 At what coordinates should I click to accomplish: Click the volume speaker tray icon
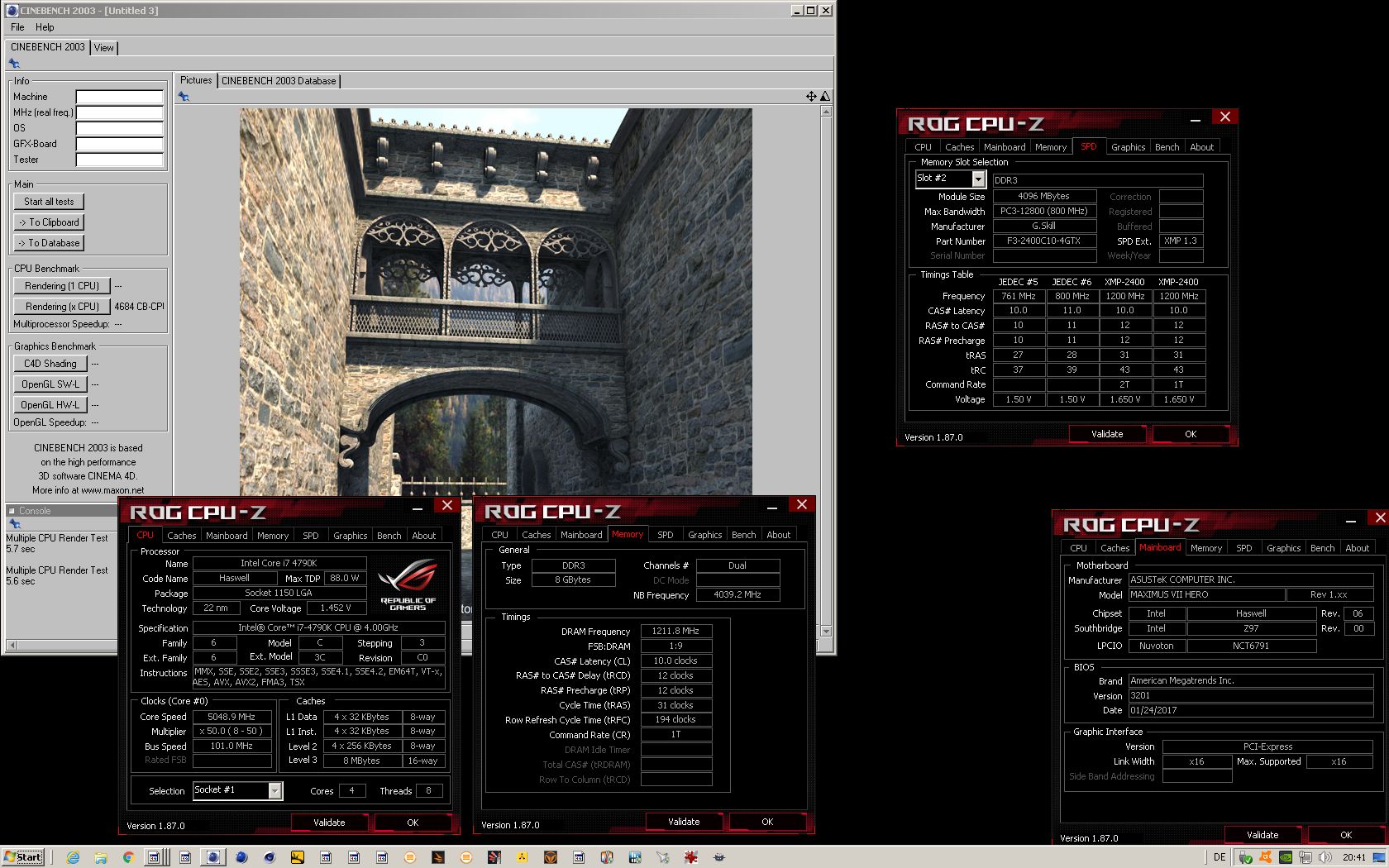(x=1325, y=857)
